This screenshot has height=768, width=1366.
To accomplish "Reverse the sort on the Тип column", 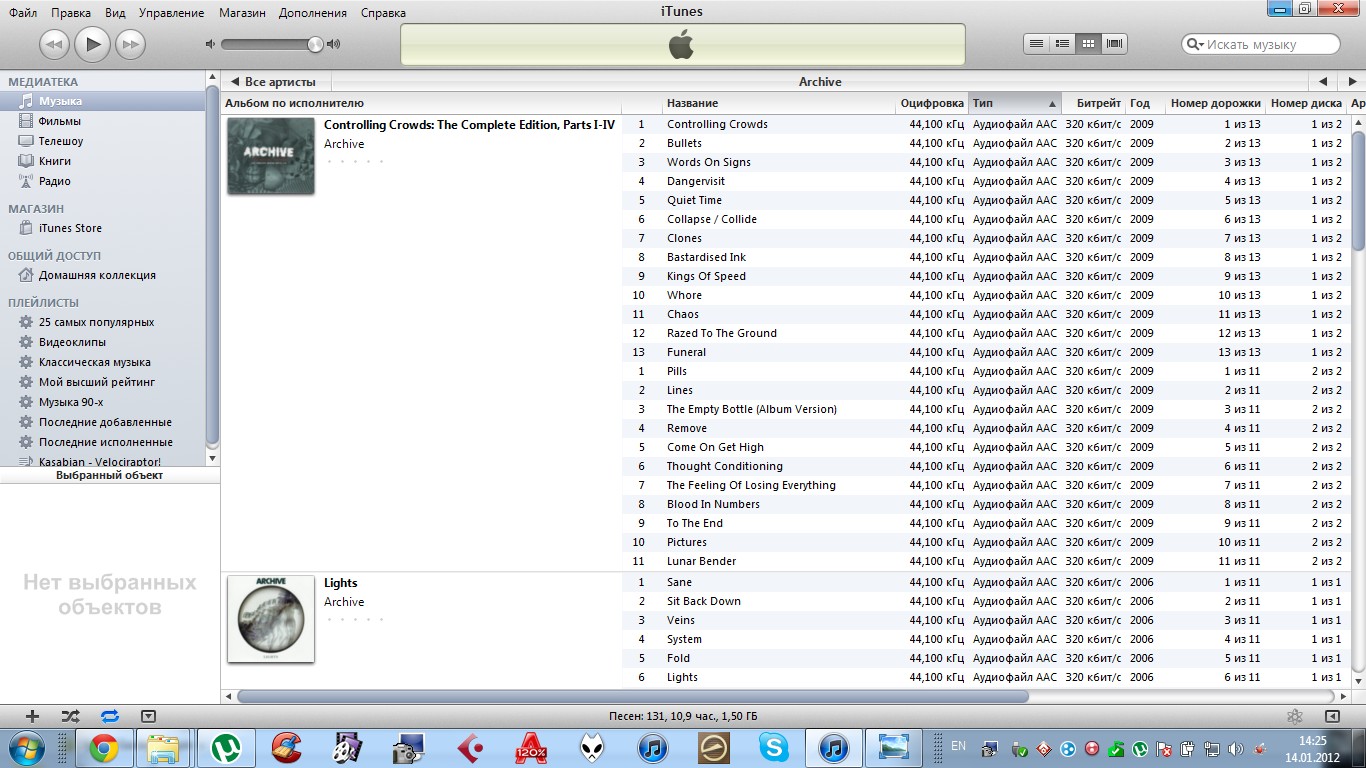I will [x=1014, y=103].
